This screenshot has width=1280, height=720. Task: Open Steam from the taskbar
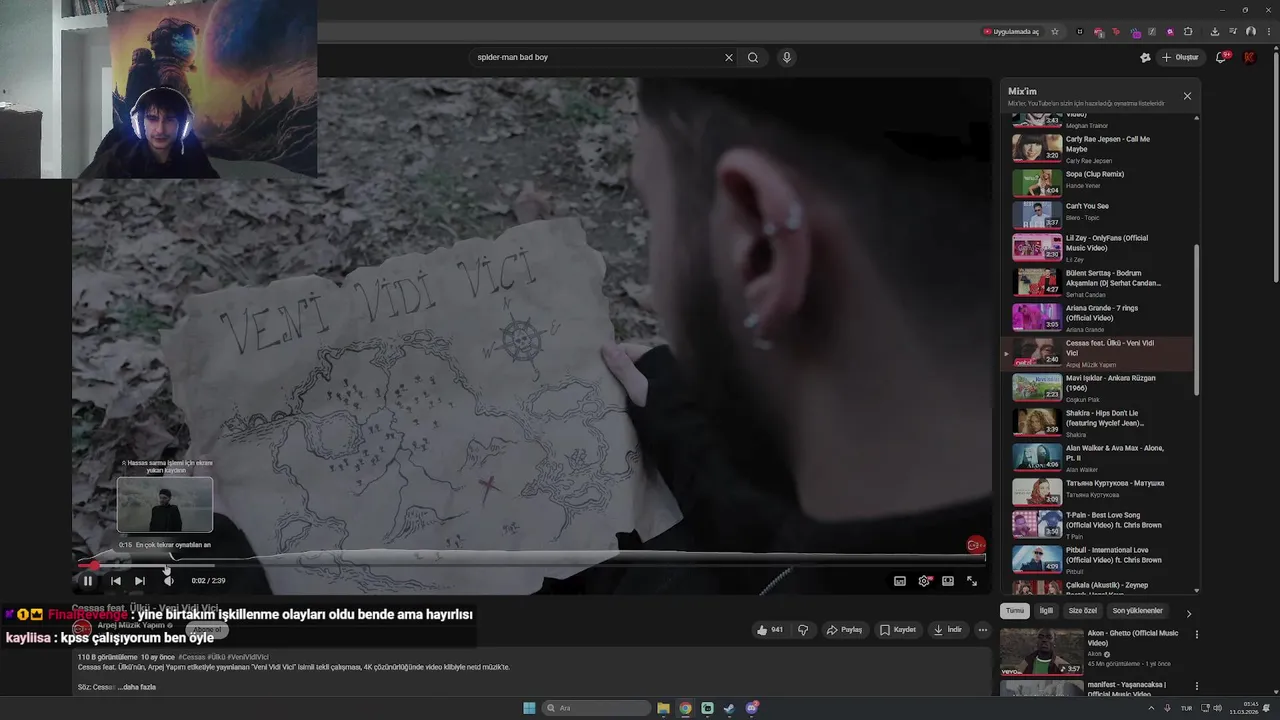(729, 708)
